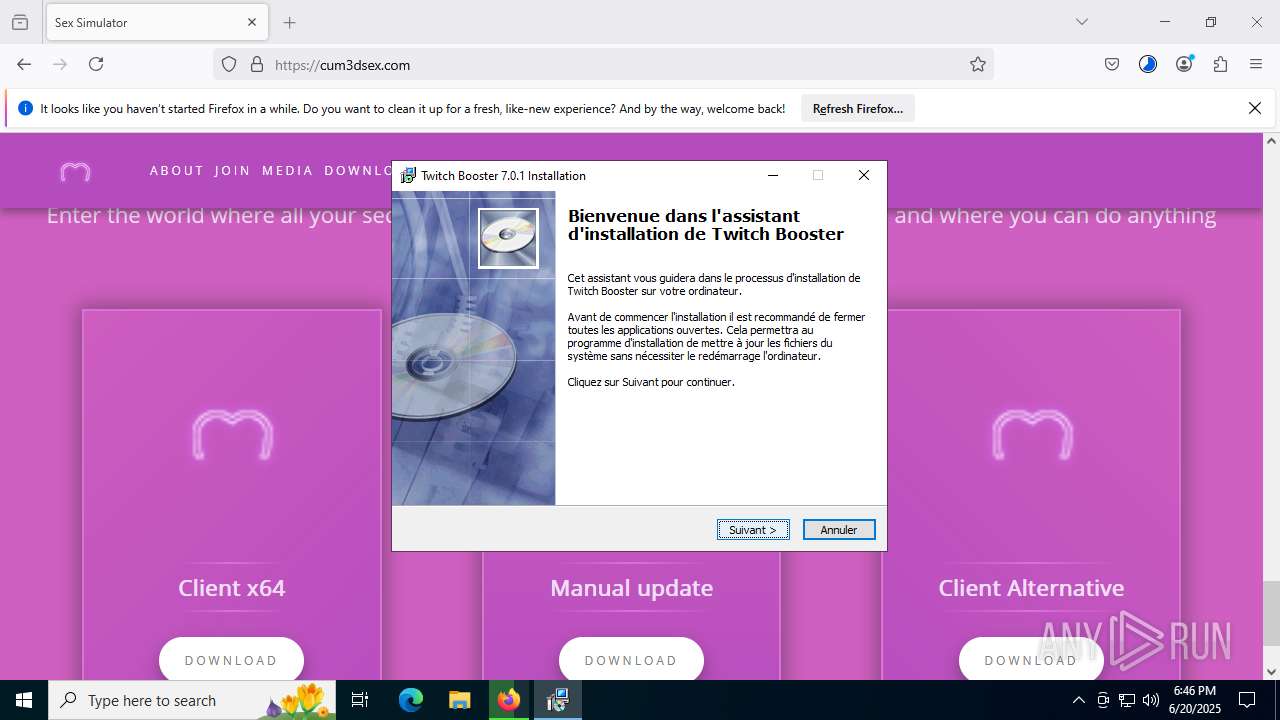Minimize the Firefox window
The height and width of the screenshot is (720, 1280).
1165,22
